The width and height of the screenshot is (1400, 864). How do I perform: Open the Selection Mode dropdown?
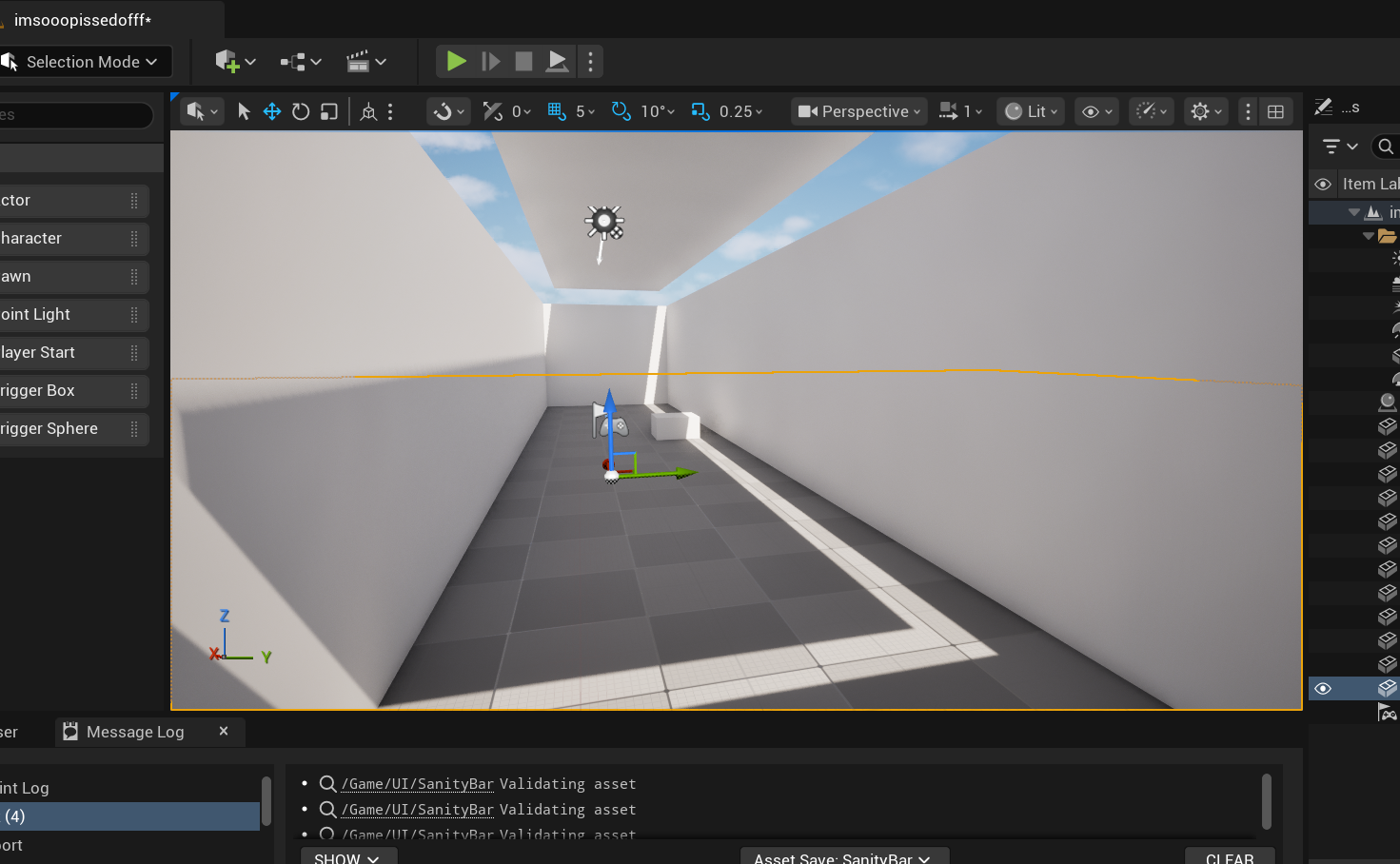86,61
